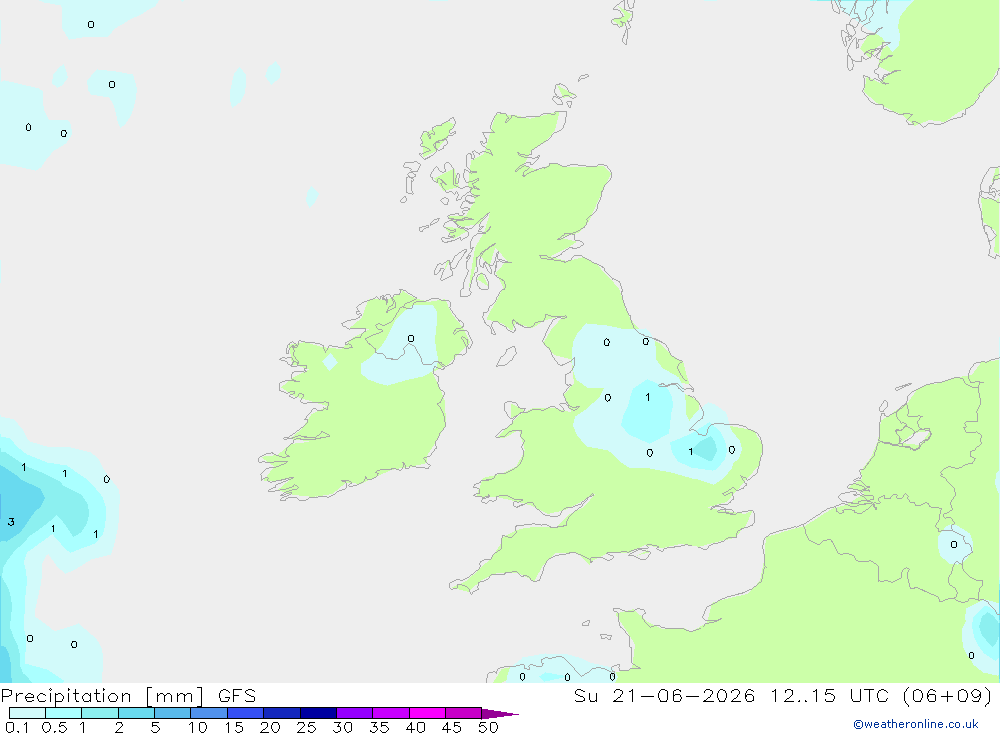Click the '0' value over Belgium area

point(953,544)
